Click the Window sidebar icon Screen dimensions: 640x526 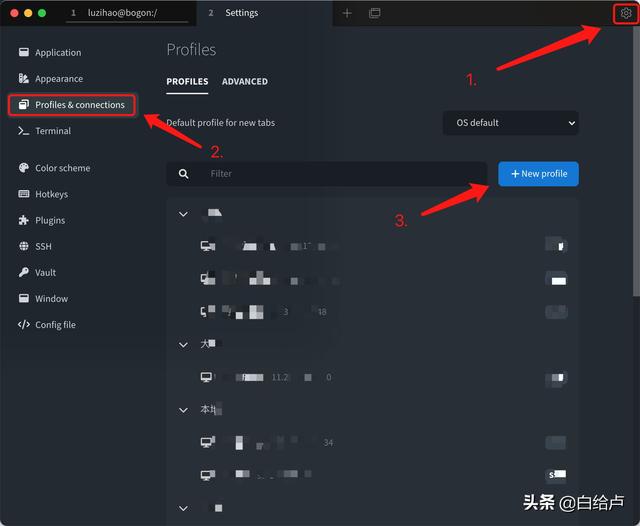point(24,298)
